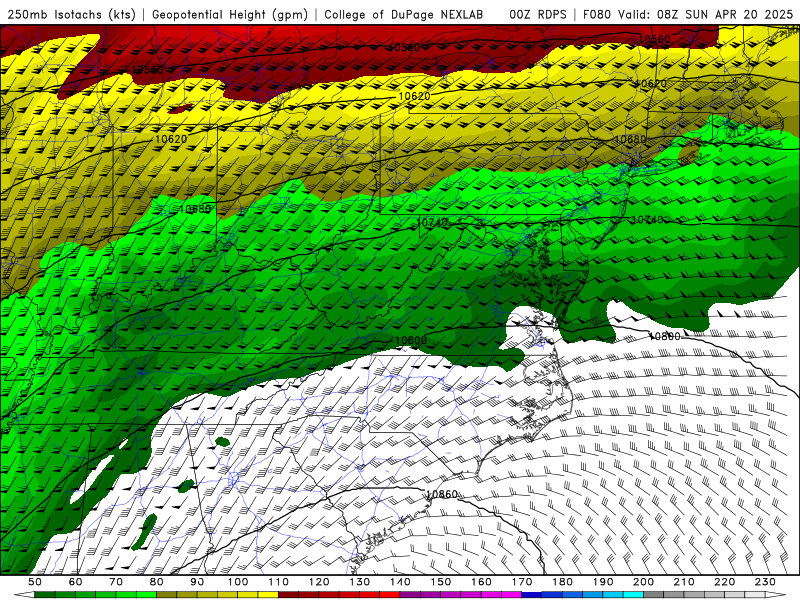800x600 pixels.
Task: Select the "Geopotential Height (gpm)" header label
Action: (230, 14)
